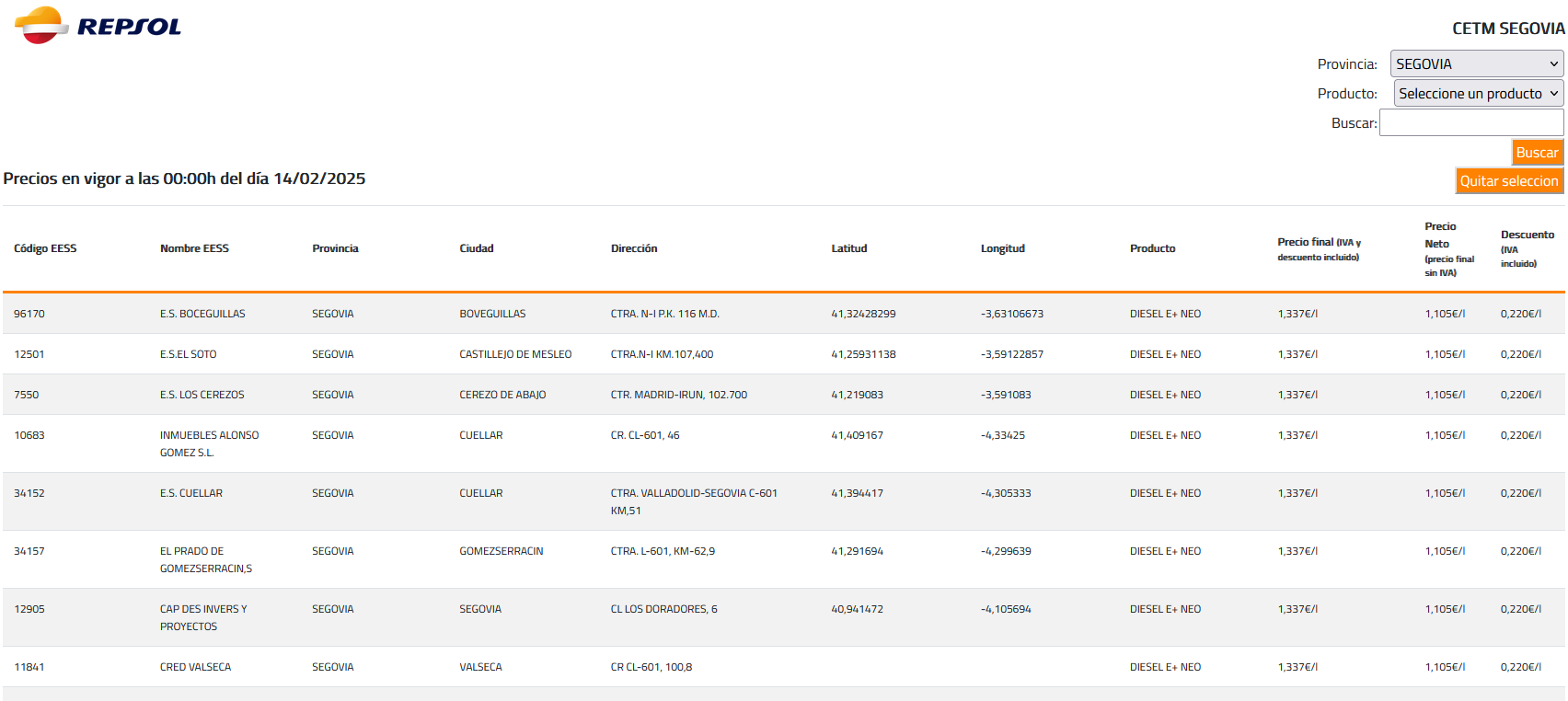Click the Quitar seleccion button

point(1508,181)
